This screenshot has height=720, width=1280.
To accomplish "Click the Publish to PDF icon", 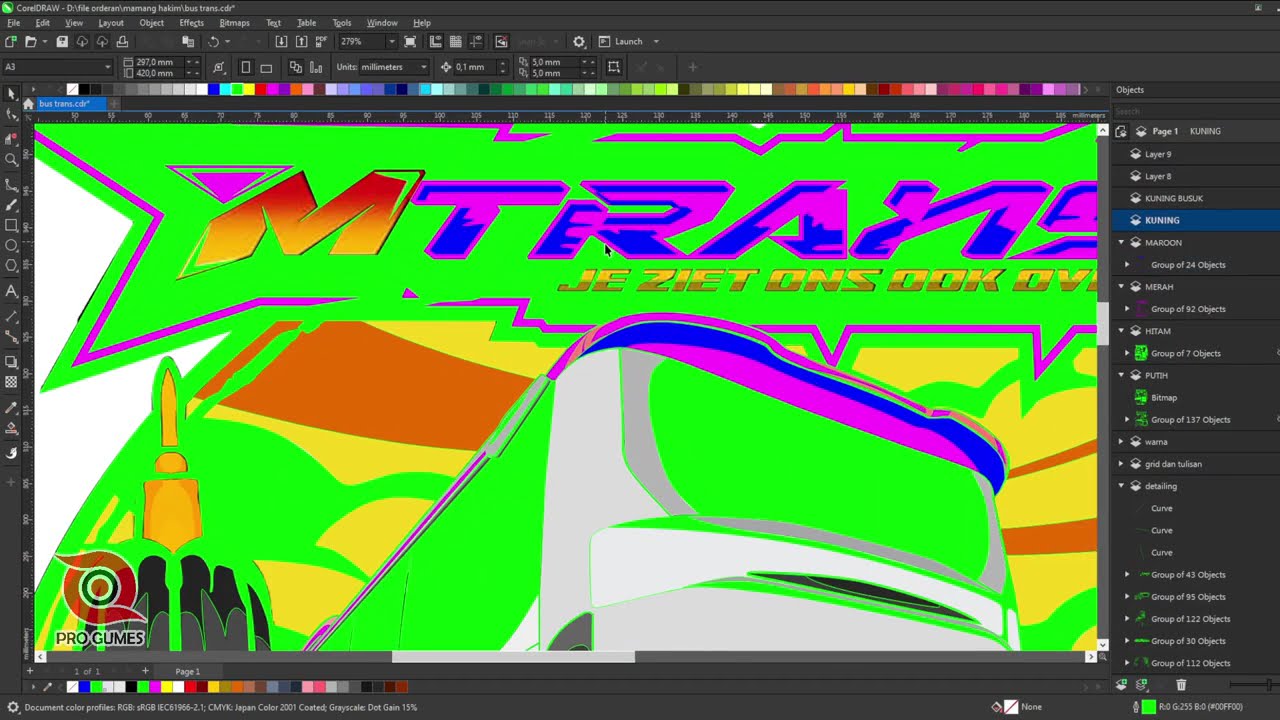I will pos(321,41).
